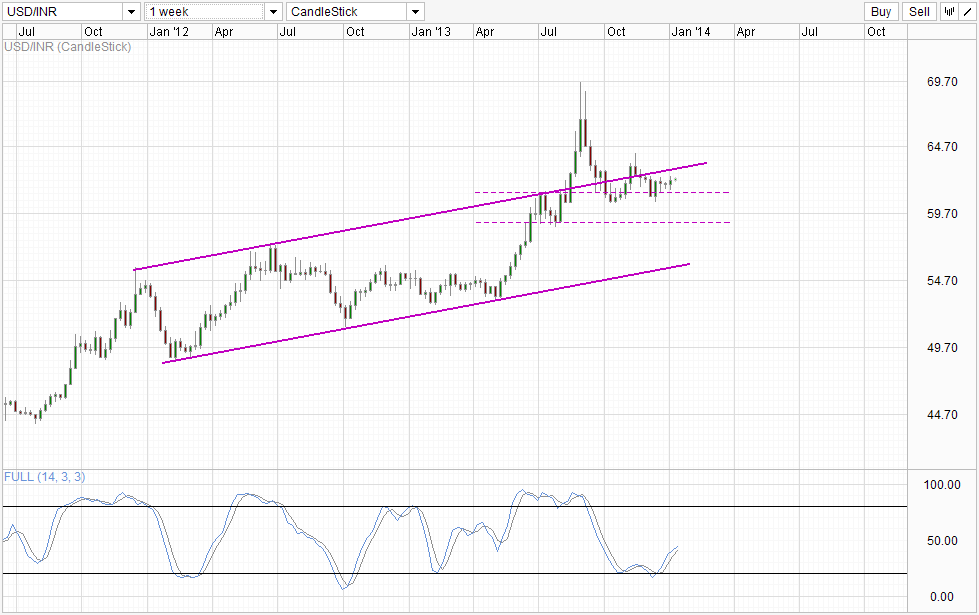Click the CandleStick style field
This screenshot has width=979, height=615.
point(347,12)
